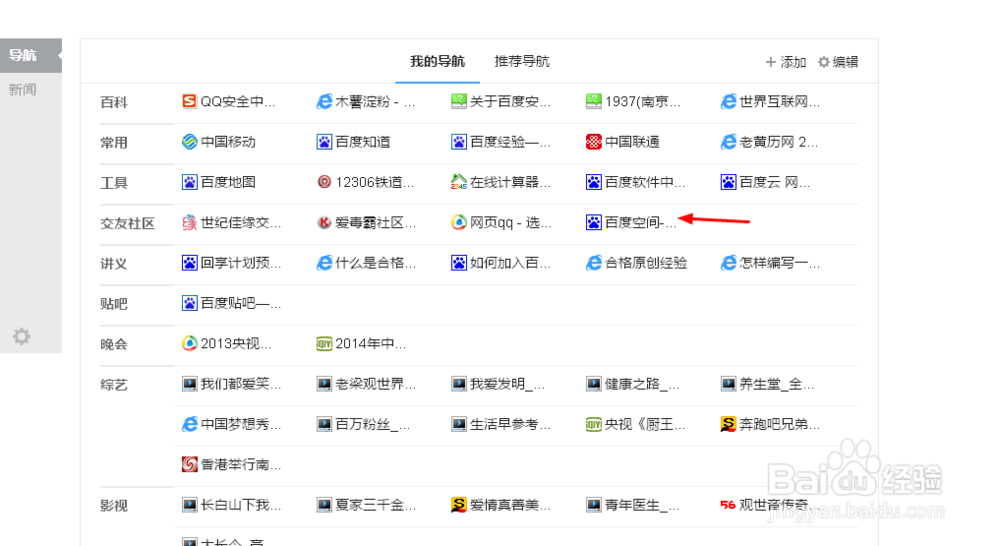Open the 夏家三千金 link
This screenshot has width=1000, height=546.
coord(376,505)
